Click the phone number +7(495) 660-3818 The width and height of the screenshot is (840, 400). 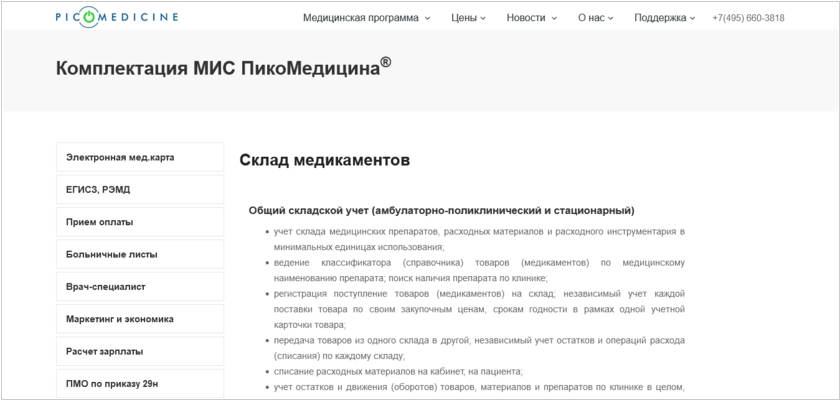click(748, 18)
